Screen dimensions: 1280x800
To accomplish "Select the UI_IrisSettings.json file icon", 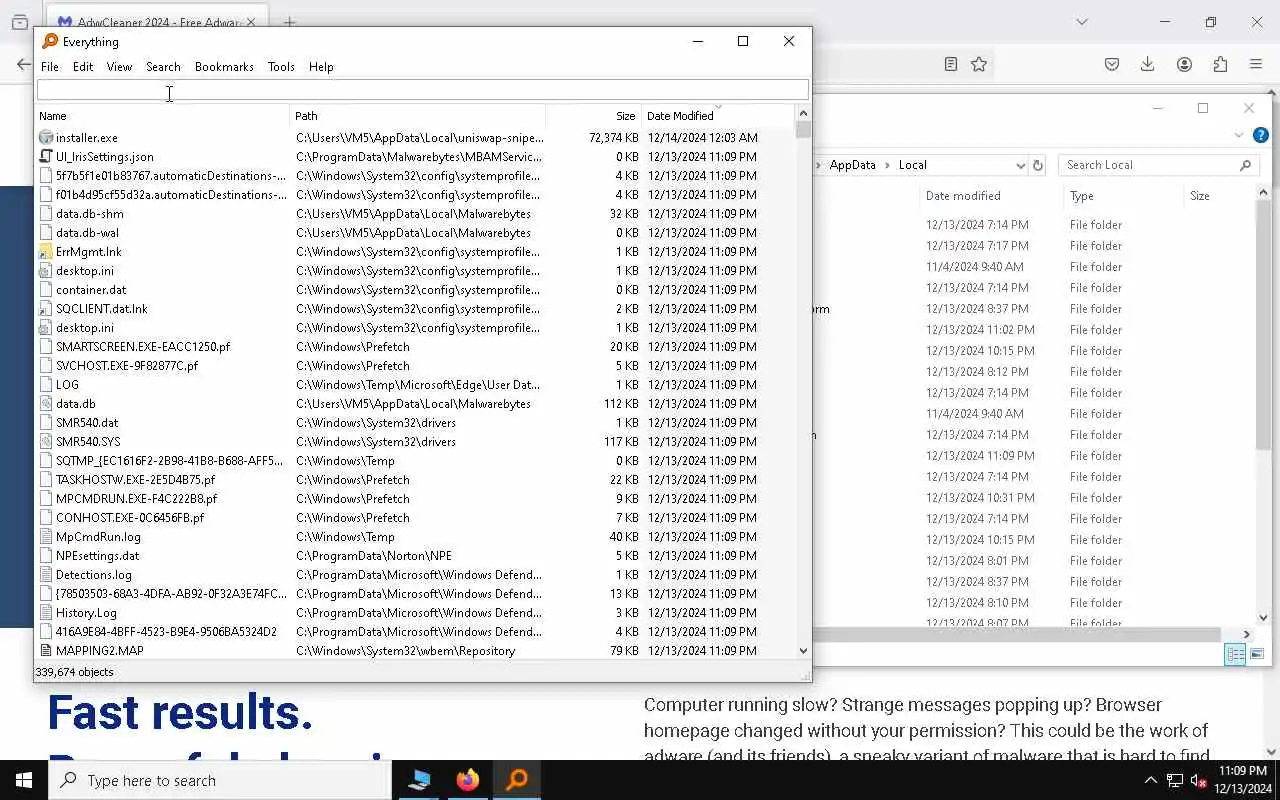I will pos(46,157).
